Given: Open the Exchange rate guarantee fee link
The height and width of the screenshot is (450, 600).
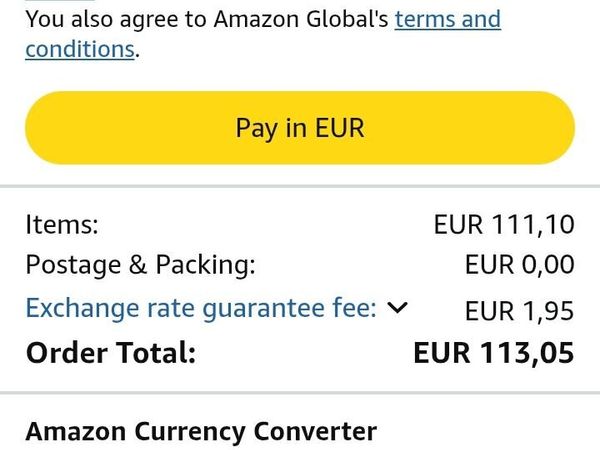Looking at the screenshot, I should click(x=200, y=308).
